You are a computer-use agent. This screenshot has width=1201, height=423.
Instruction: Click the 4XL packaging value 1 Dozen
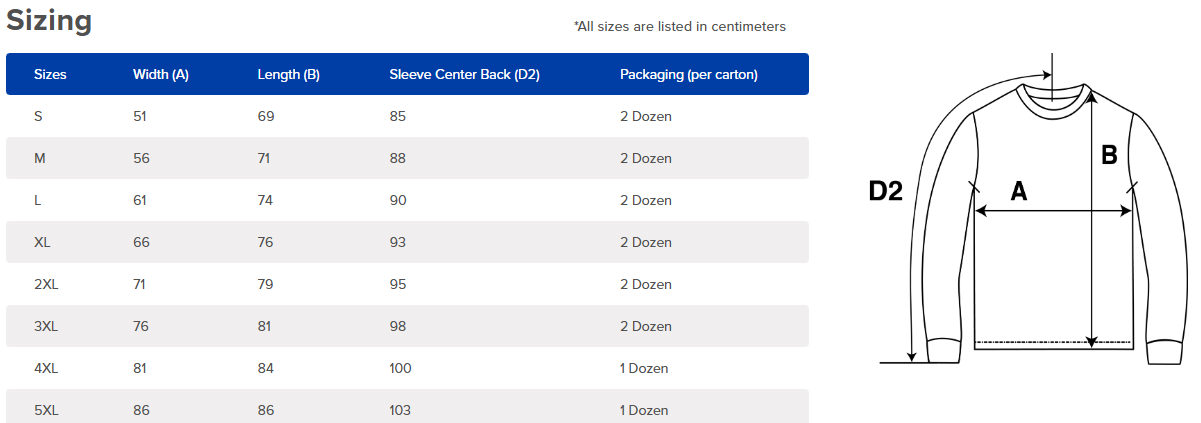(x=644, y=369)
